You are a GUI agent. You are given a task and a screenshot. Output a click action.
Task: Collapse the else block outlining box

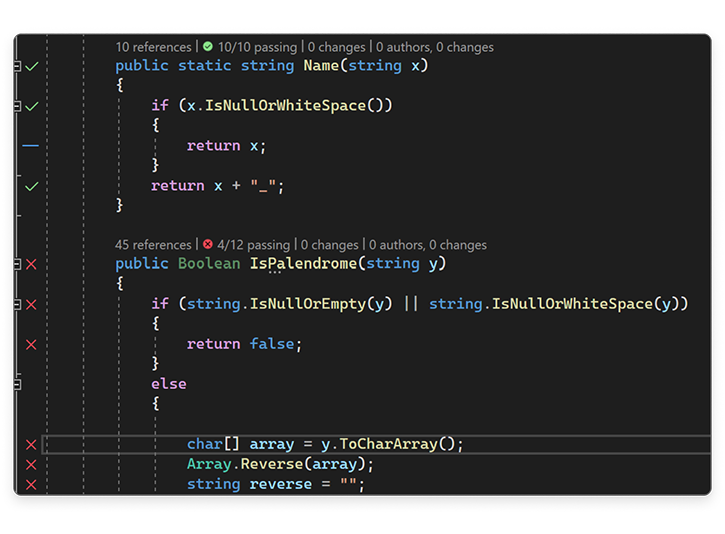tap(17, 385)
